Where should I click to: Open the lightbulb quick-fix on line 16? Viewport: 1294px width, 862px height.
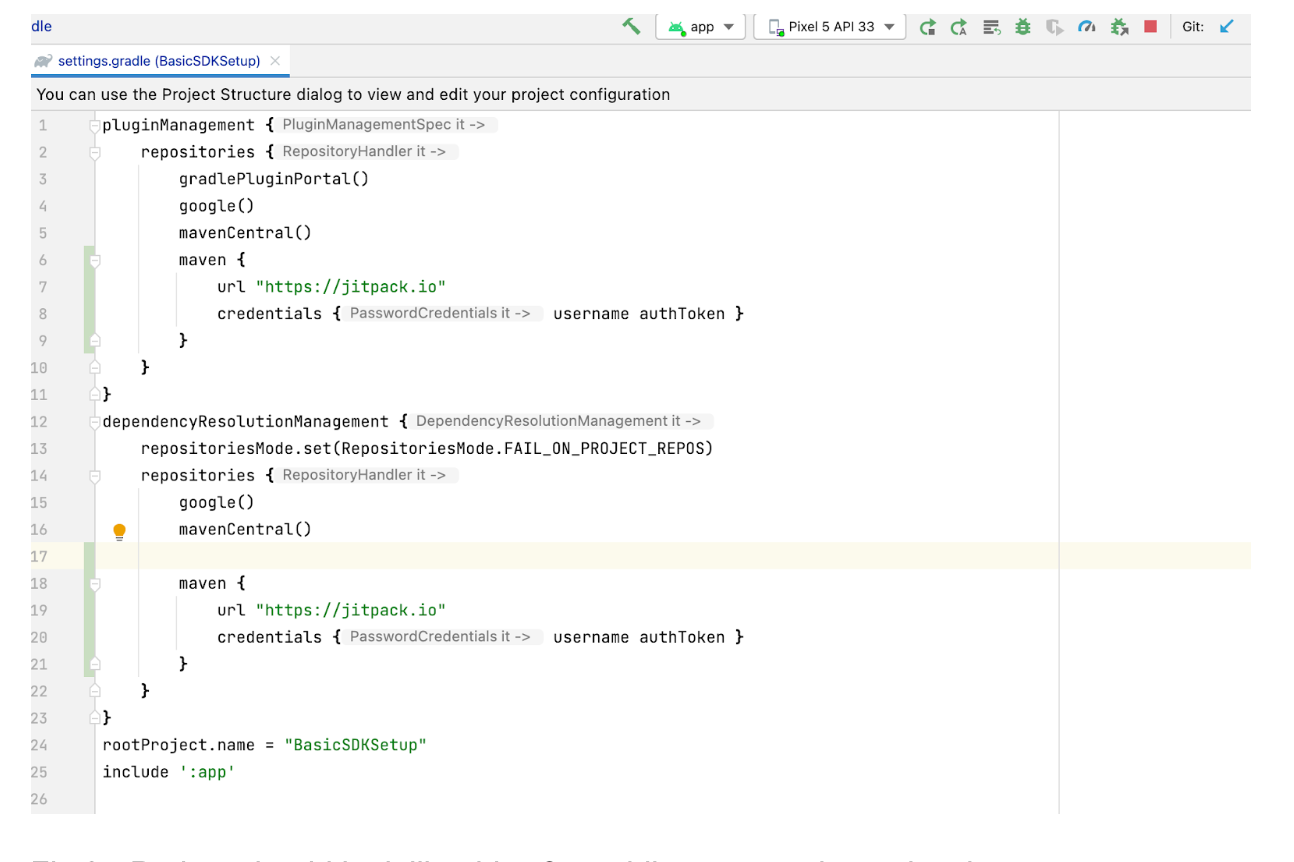point(119,531)
